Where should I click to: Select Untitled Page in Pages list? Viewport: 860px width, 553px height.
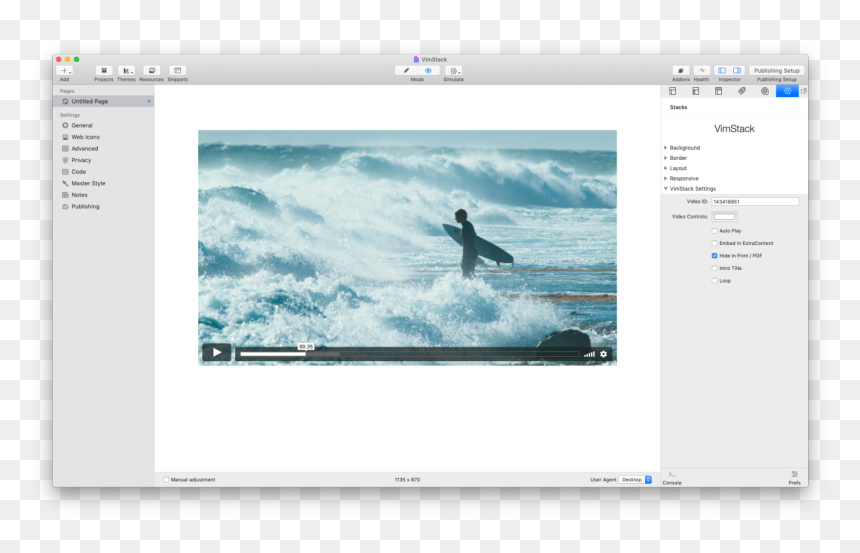coord(104,101)
